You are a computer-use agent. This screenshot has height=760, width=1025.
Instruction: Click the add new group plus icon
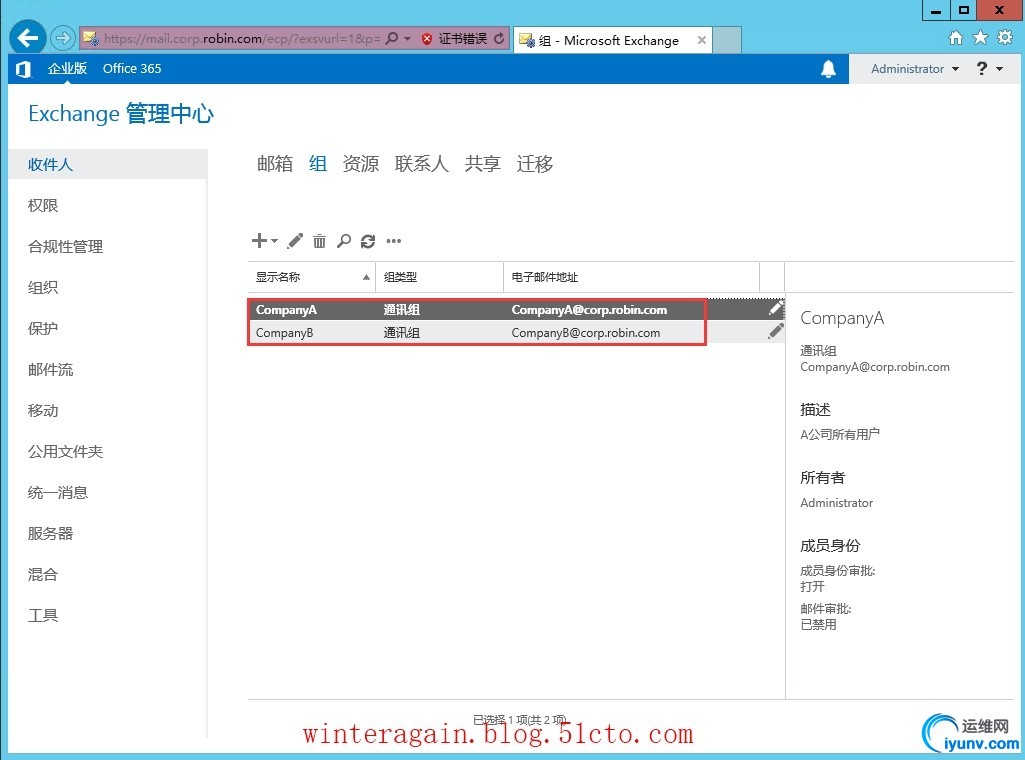click(259, 240)
